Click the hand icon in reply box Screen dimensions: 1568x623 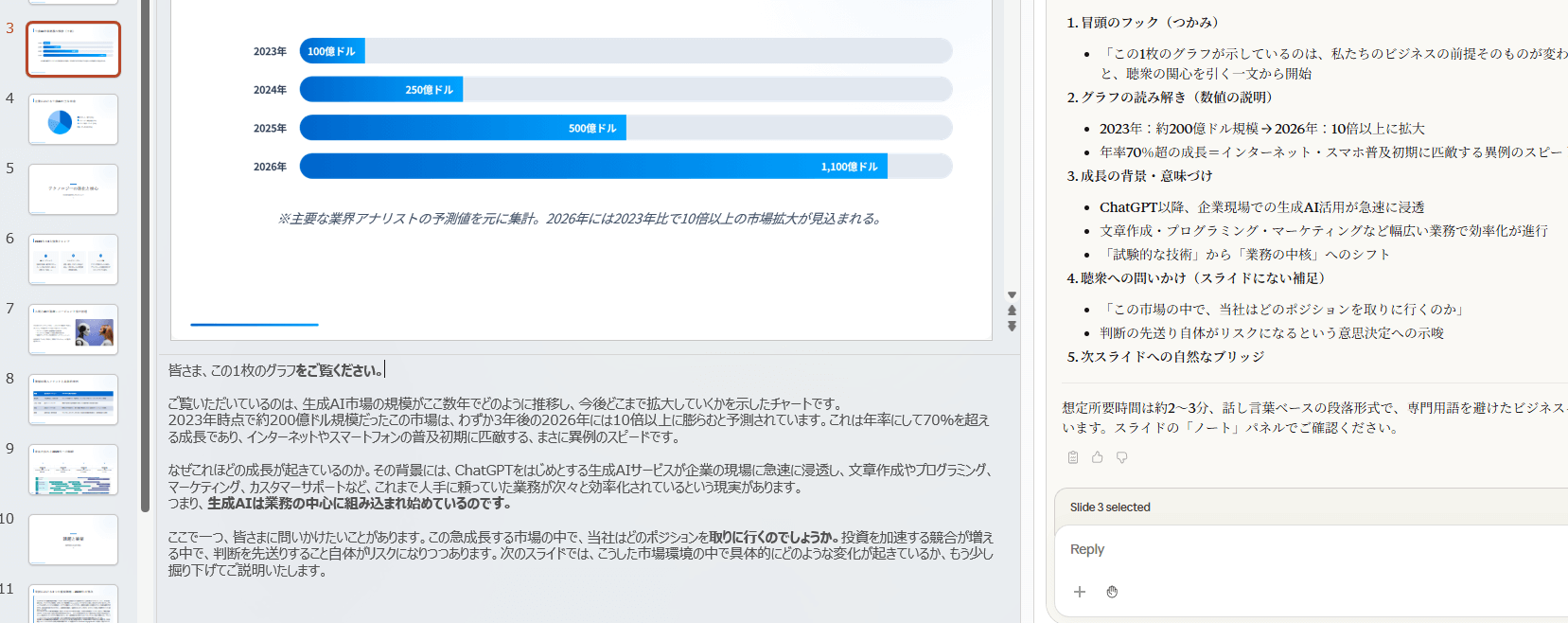1112,592
